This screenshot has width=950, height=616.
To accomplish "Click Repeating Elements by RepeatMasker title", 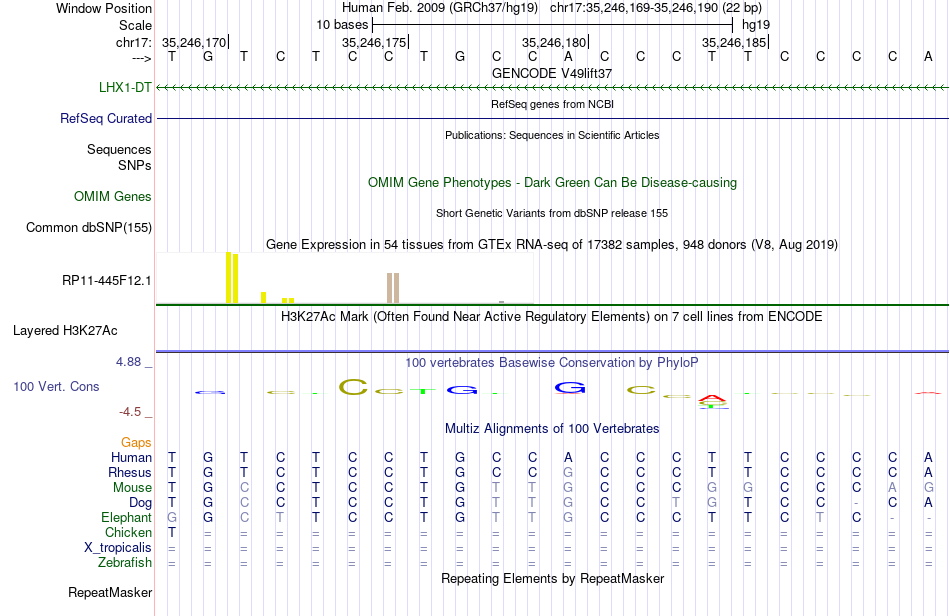I will pos(552,578).
